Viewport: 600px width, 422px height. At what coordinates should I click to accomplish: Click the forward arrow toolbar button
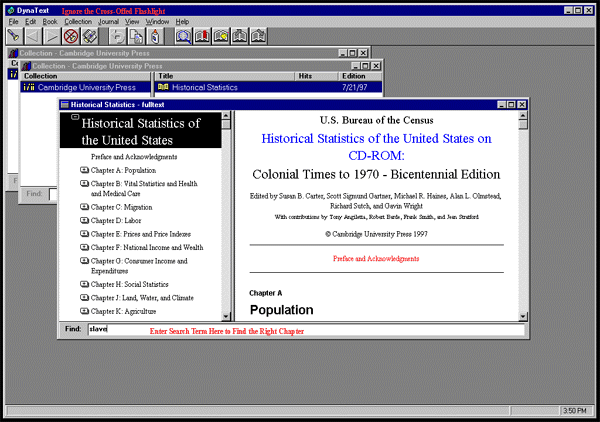[x=52, y=36]
